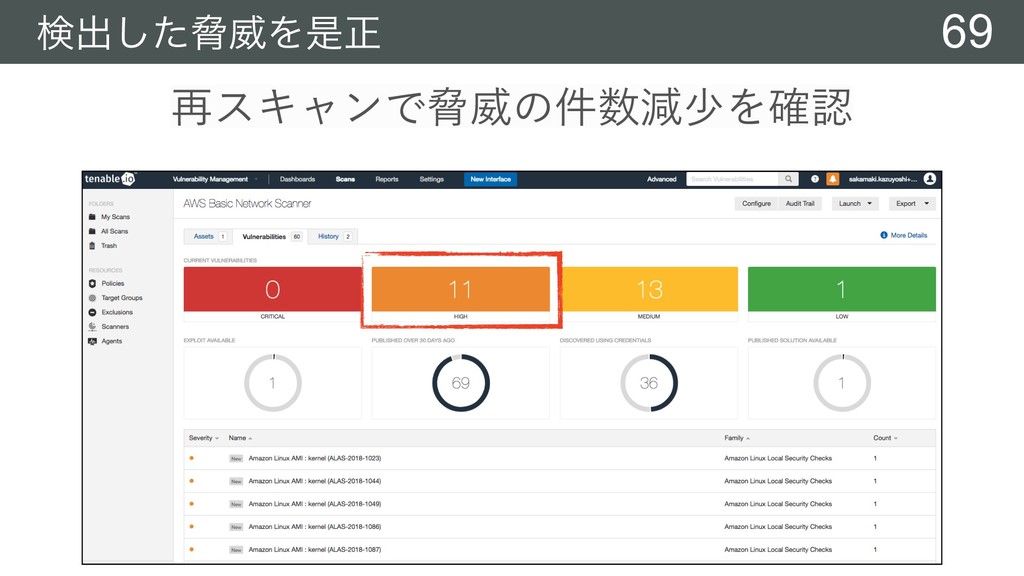Open vulnerability kernel (ALAS-2018-1044)
Screen dimensions: 1024x576
coord(314,481)
